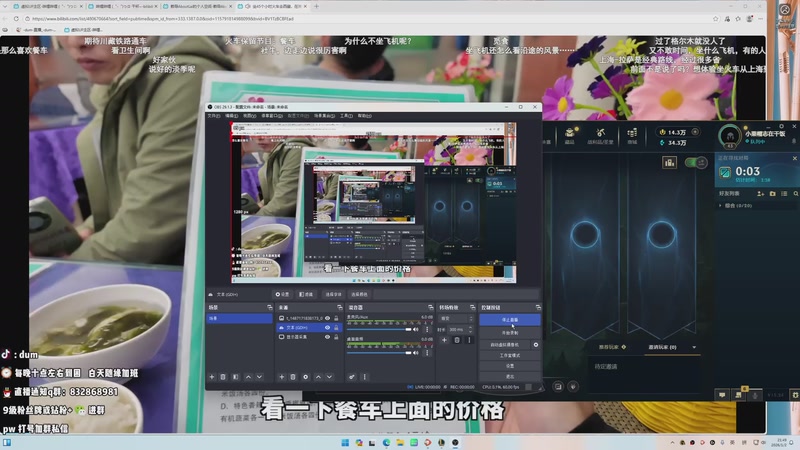Open virtual camera settings gear
This screenshot has height=450, width=800.
(x=536, y=345)
